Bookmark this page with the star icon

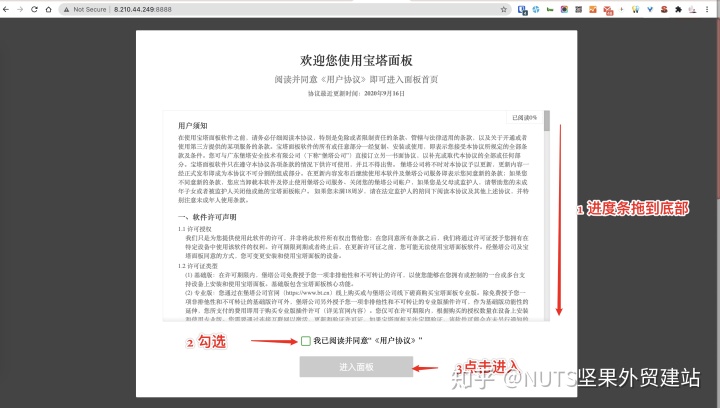click(503, 9)
